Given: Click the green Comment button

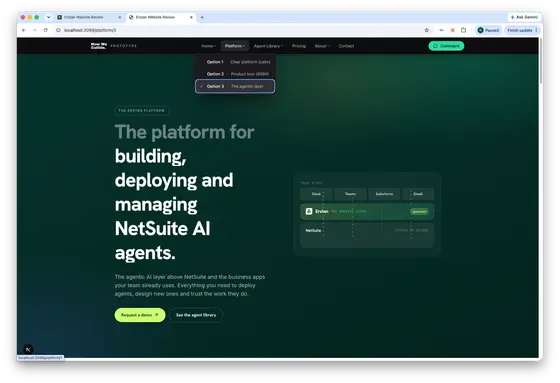Looking at the screenshot, I should pos(446,46).
